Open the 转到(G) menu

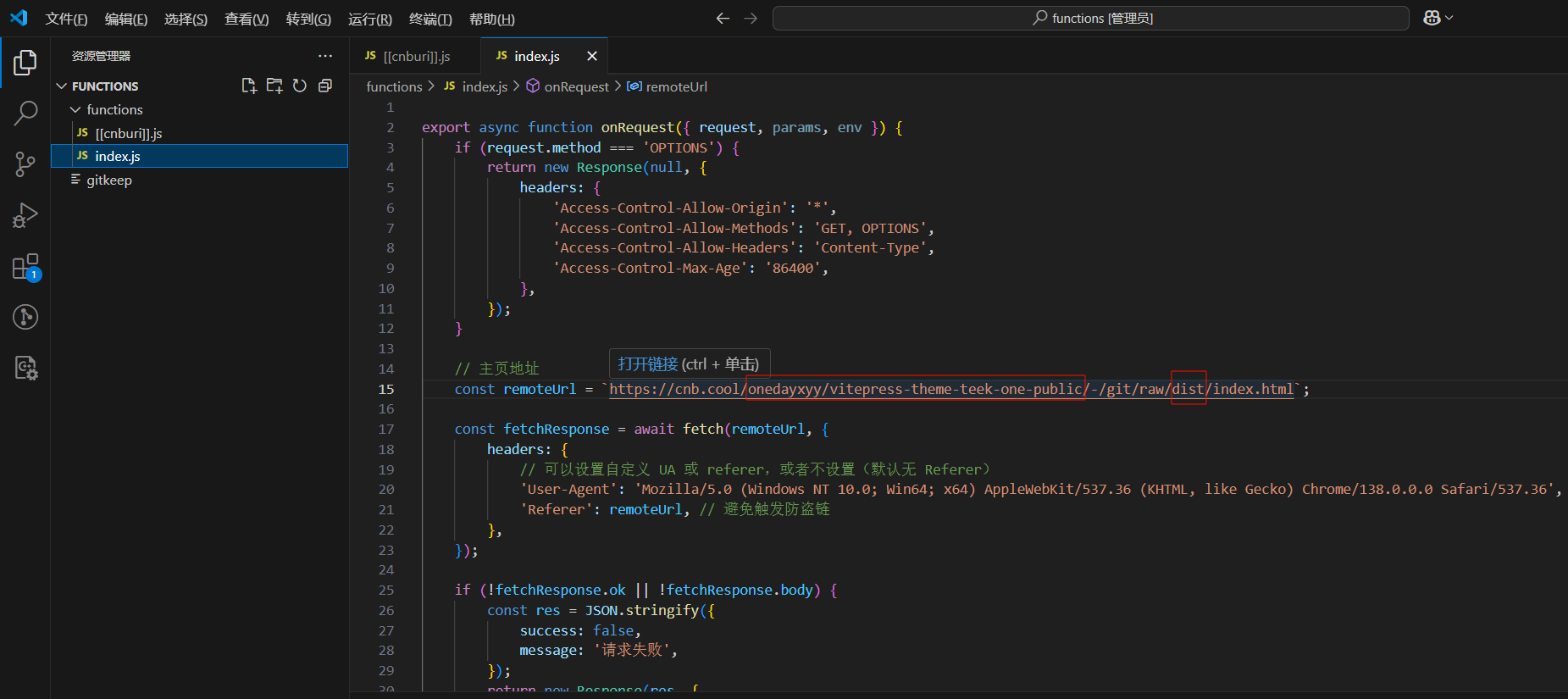coord(308,19)
